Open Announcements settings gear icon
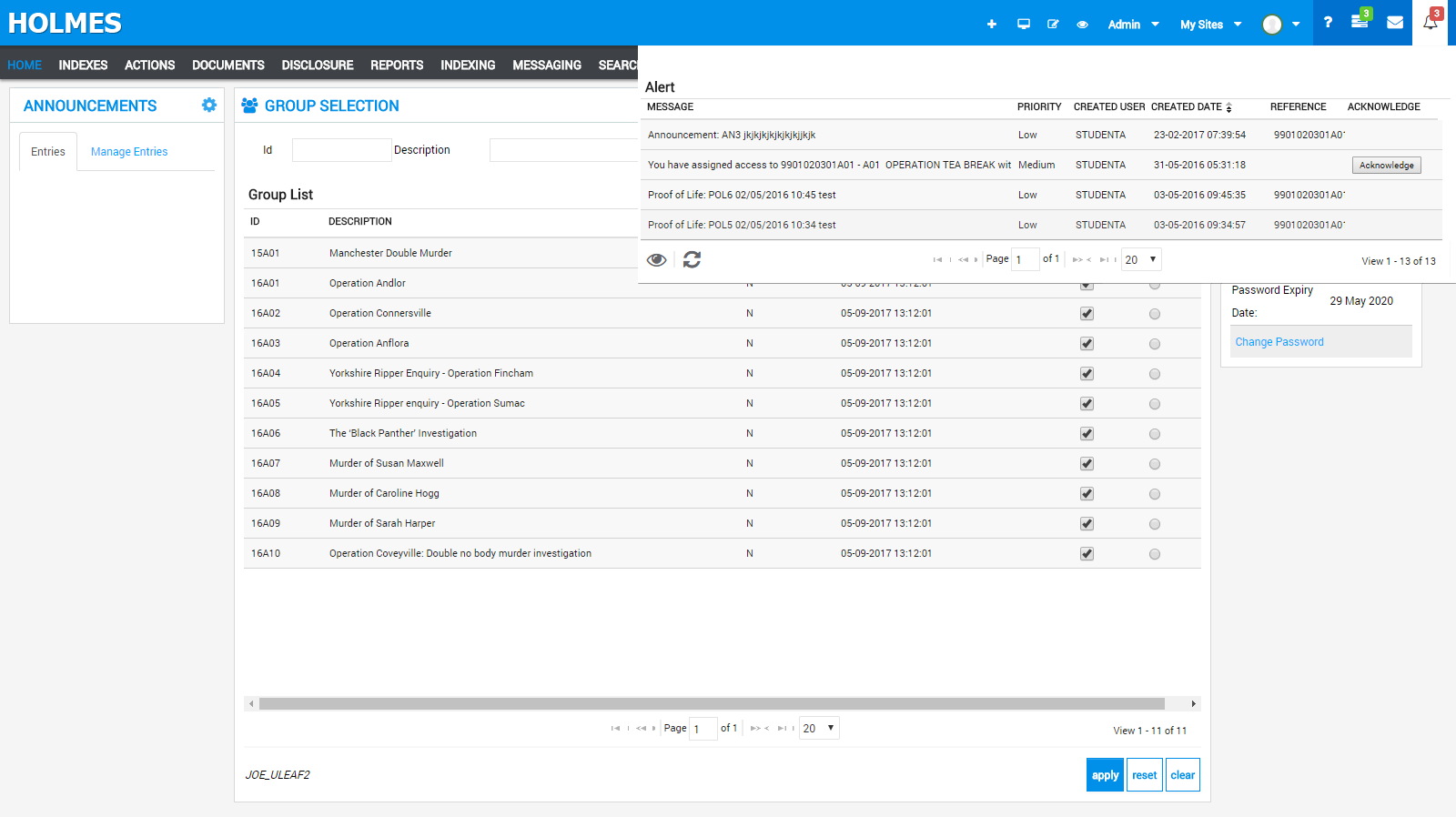Screen dimensions: 1456x817 (x=209, y=105)
